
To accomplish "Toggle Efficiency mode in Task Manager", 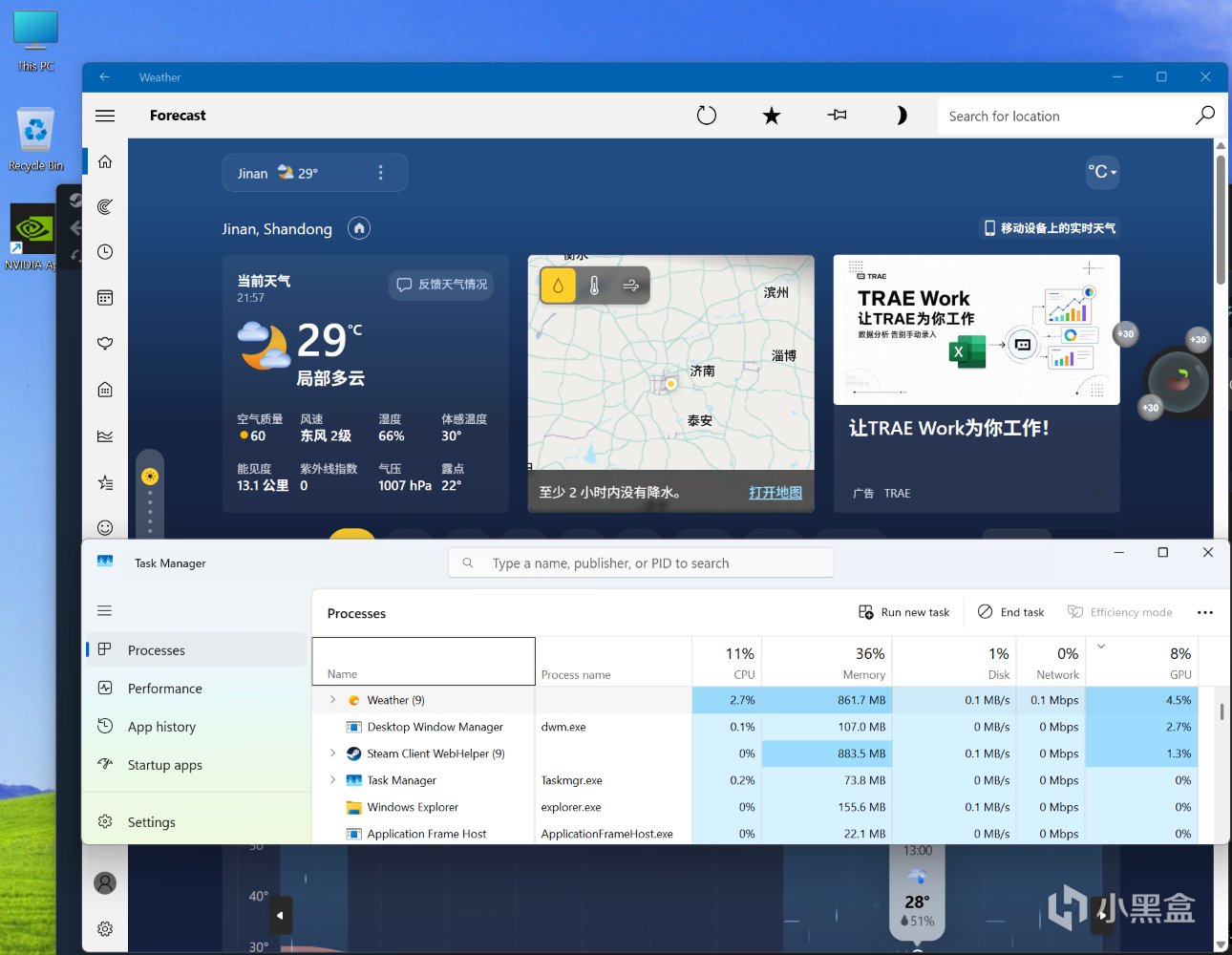I will pyautogui.click(x=1119, y=612).
